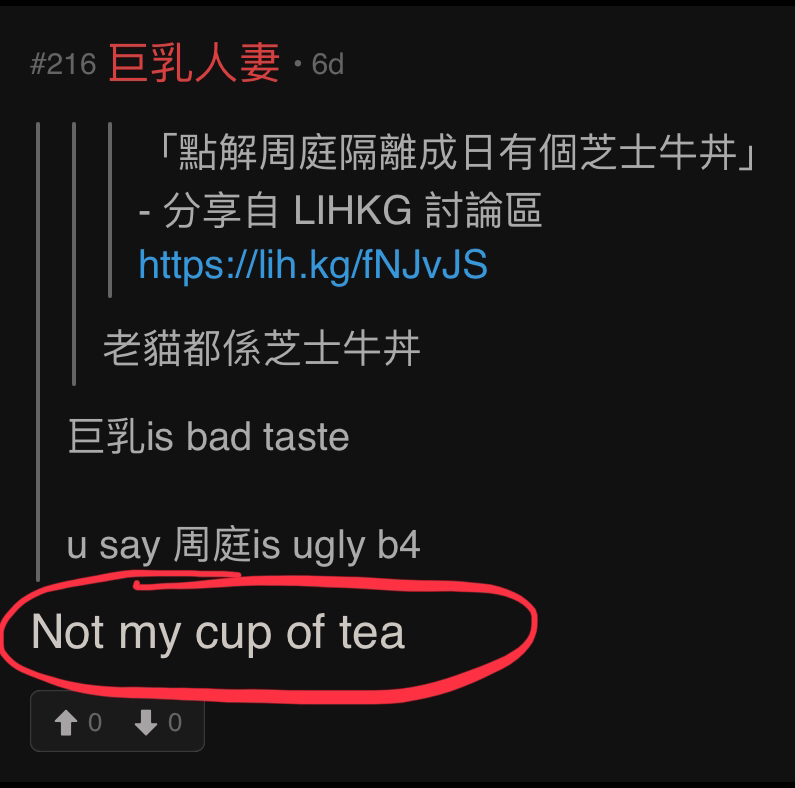Click the reply text Not my cup of tea
The width and height of the screenshot is (795, 788).
[218, 632]
